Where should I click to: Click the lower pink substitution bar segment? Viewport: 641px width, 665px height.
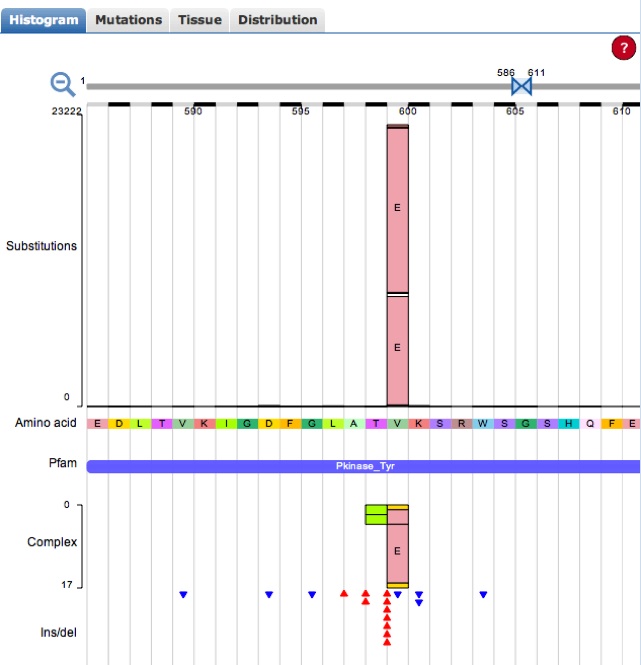(397, 347)
